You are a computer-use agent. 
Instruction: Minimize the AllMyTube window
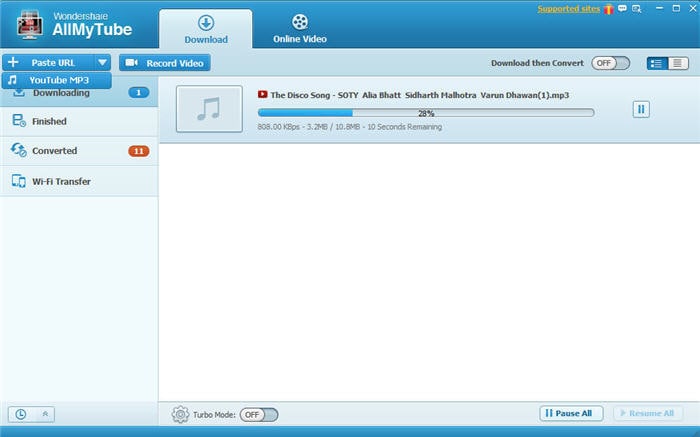coord(659,8)
